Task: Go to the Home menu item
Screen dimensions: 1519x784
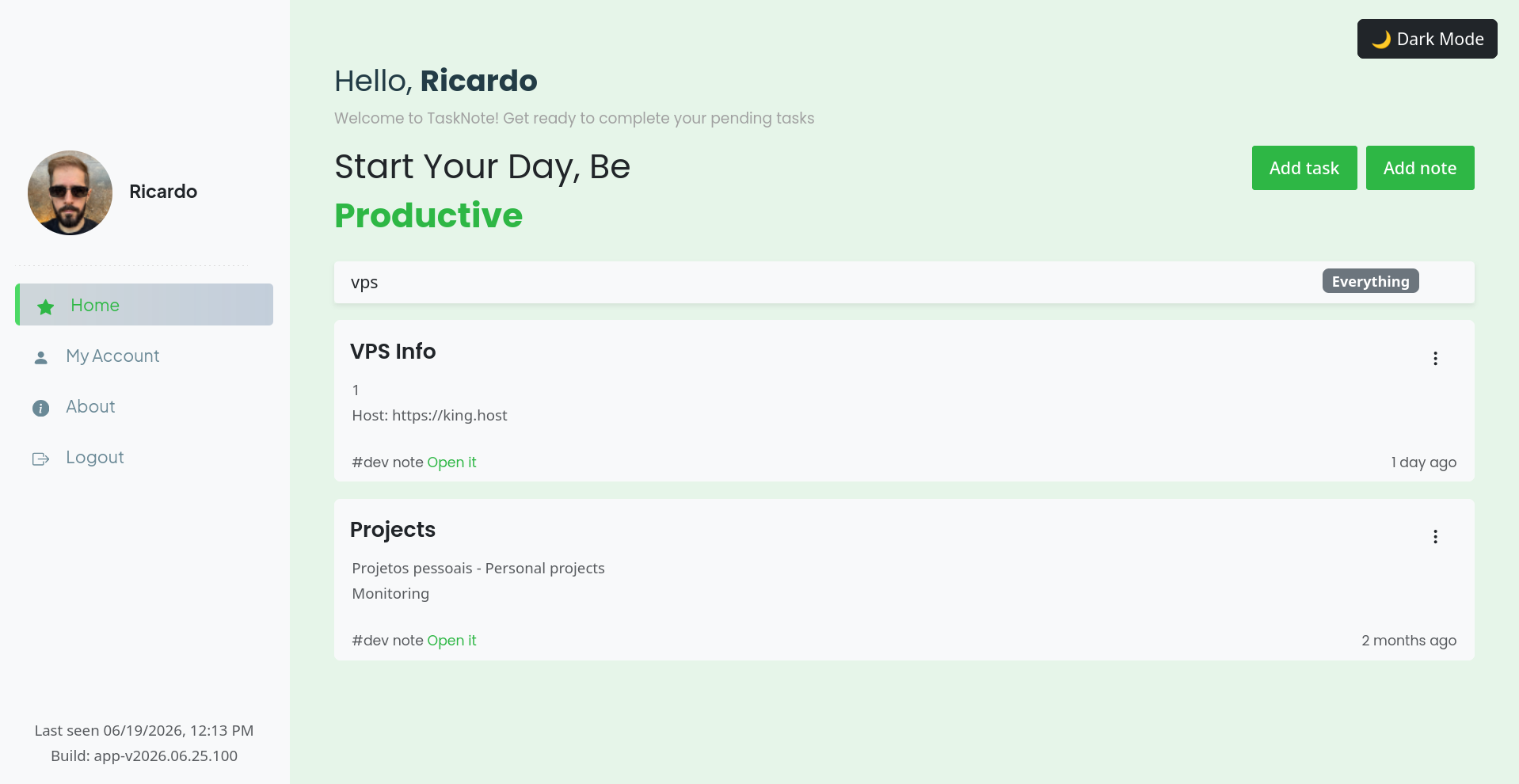Action: 144,305
